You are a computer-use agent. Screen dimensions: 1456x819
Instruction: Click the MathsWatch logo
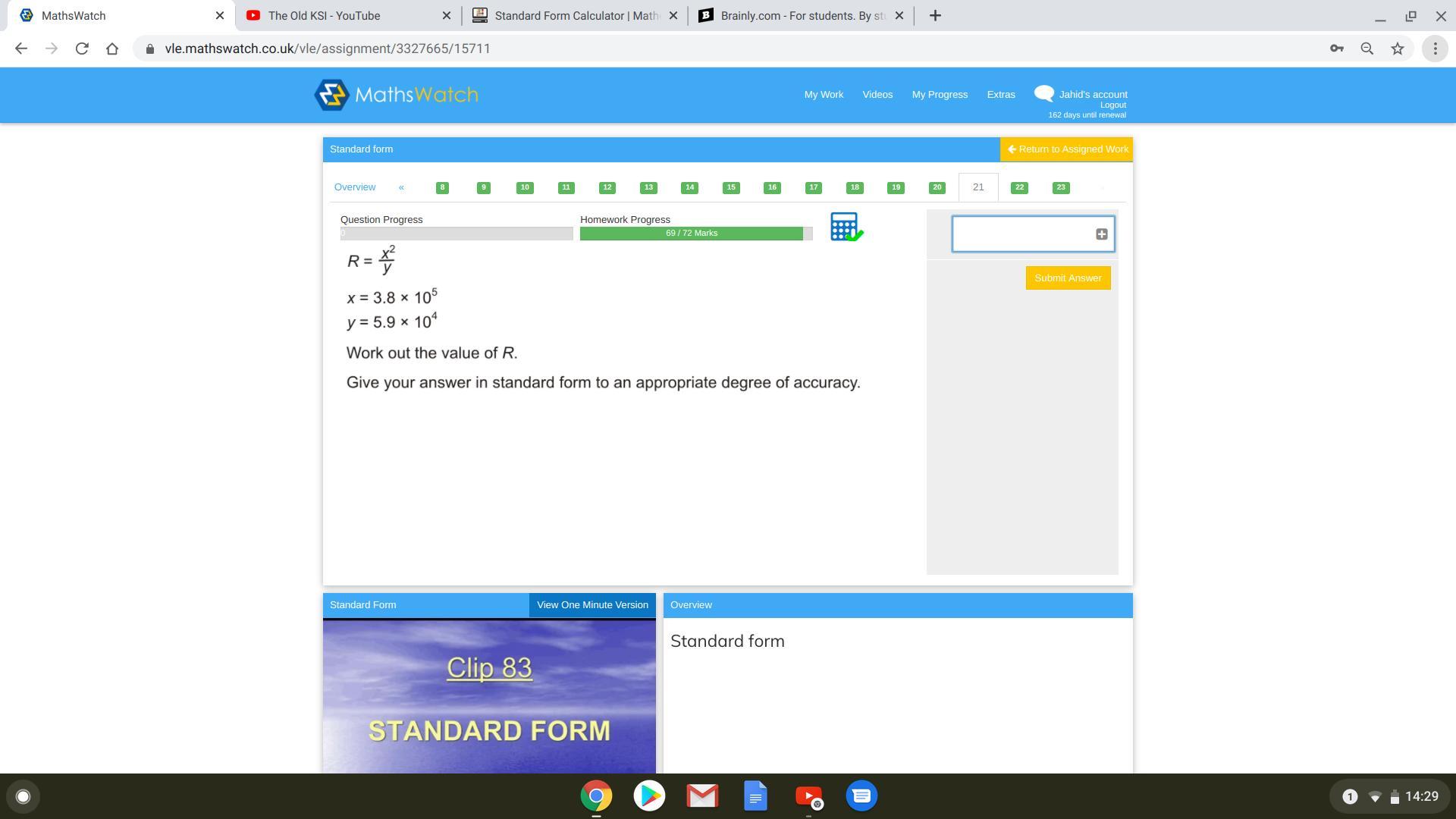(397, 95)
